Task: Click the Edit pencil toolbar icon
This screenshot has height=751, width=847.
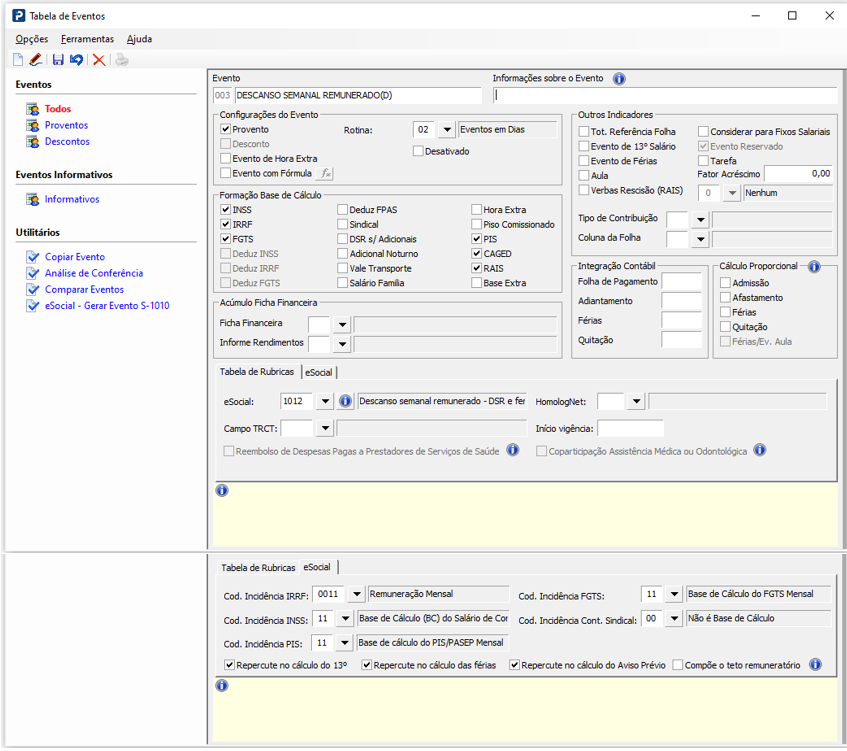Action: [36, 60]
